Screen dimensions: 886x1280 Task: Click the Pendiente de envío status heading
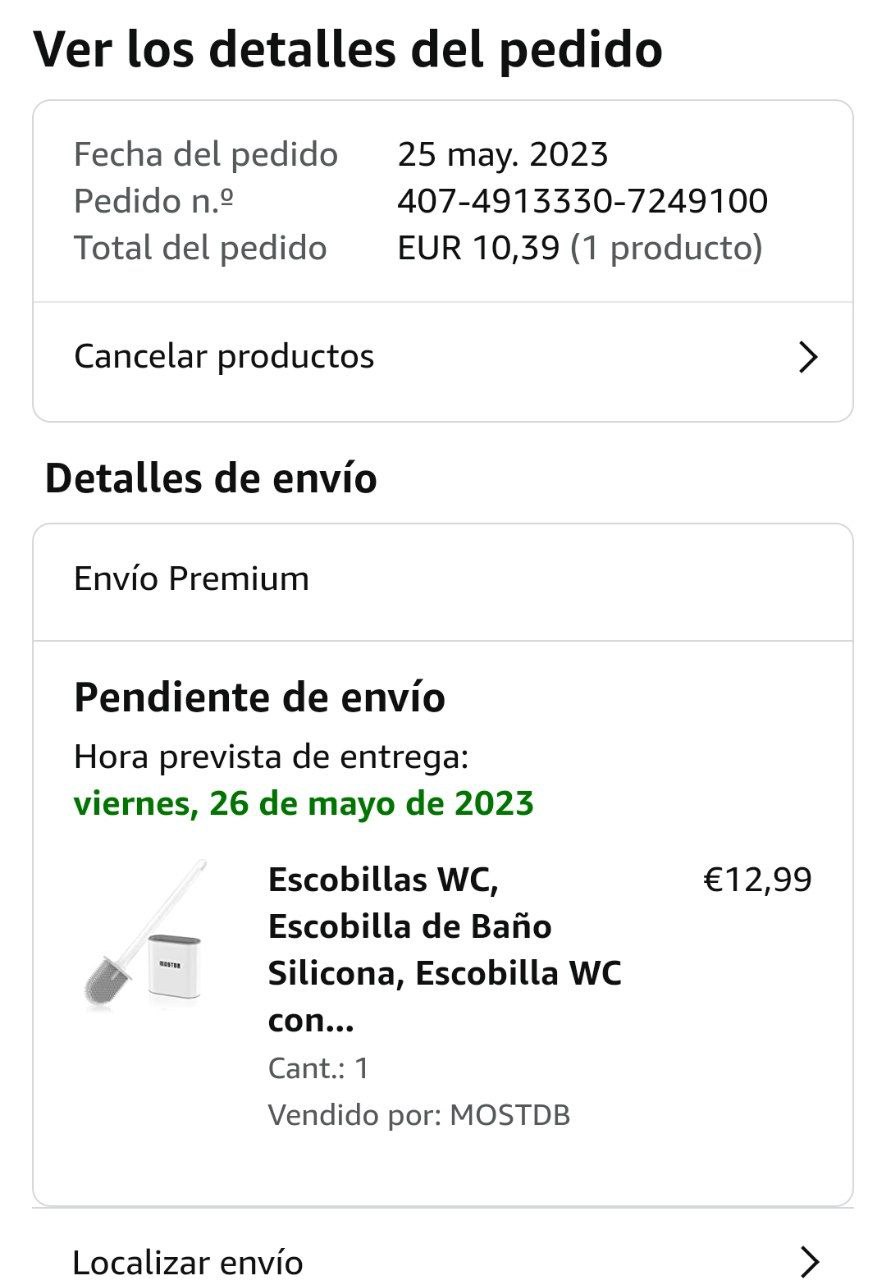tap(259, 697)
